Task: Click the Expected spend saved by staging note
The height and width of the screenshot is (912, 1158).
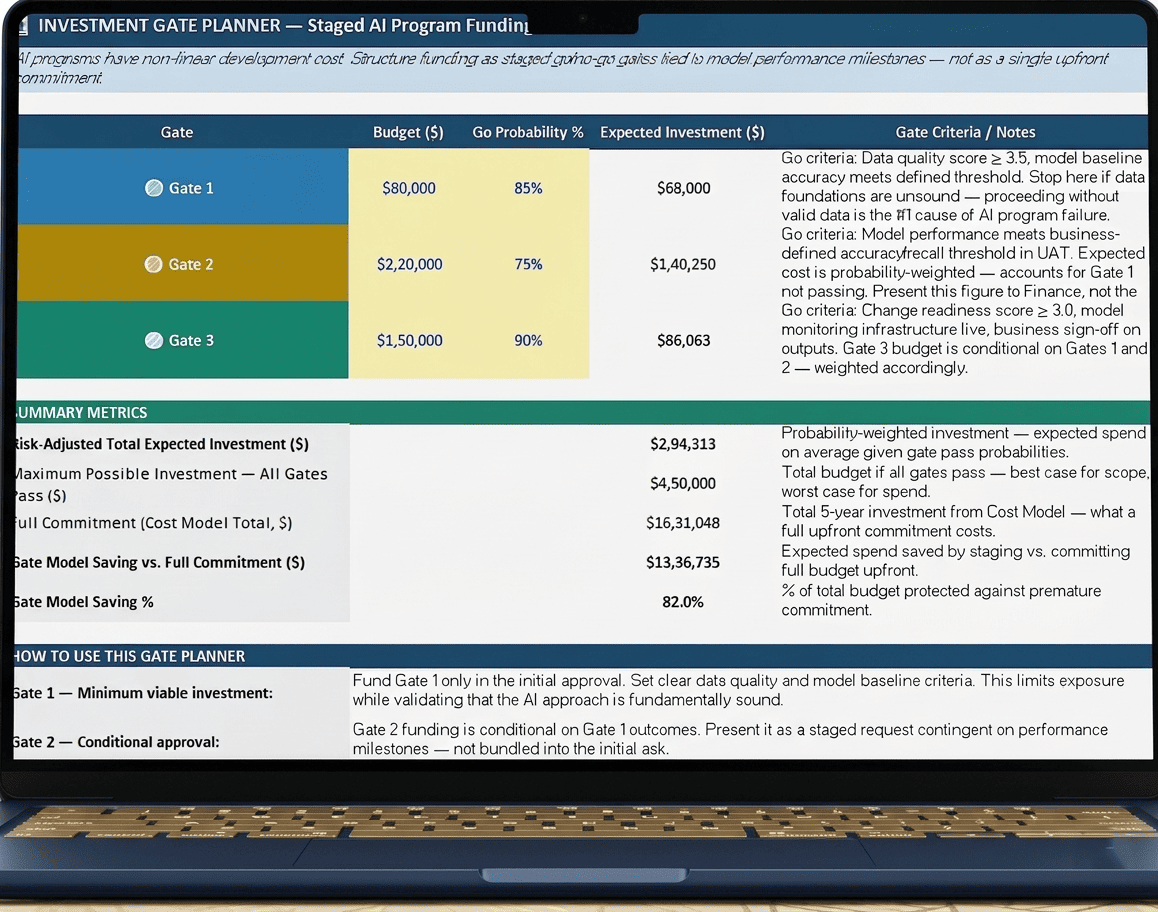Action: (956, 560)
